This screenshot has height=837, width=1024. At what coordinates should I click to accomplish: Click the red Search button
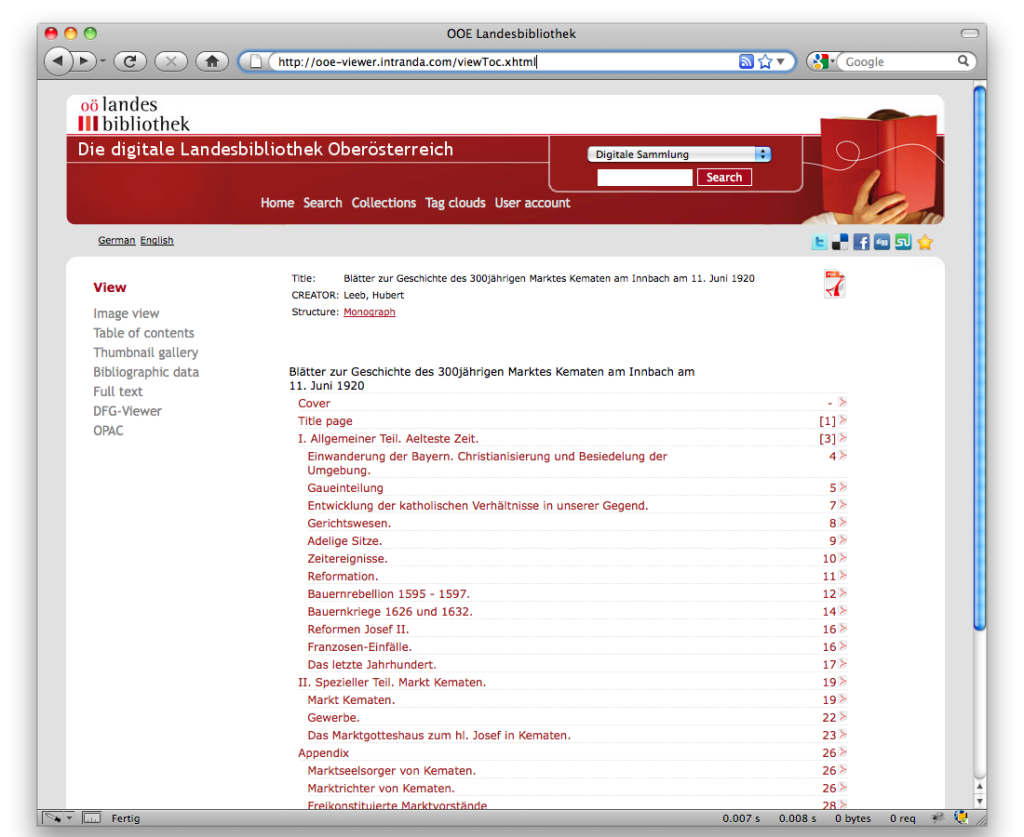coord(724,177)
